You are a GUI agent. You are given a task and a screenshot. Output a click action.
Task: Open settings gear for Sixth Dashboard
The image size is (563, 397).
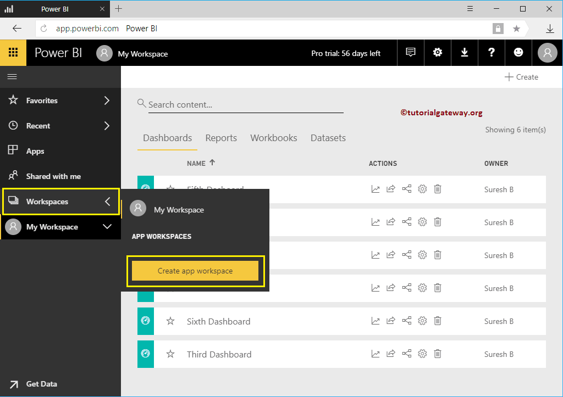click(422, 321)
